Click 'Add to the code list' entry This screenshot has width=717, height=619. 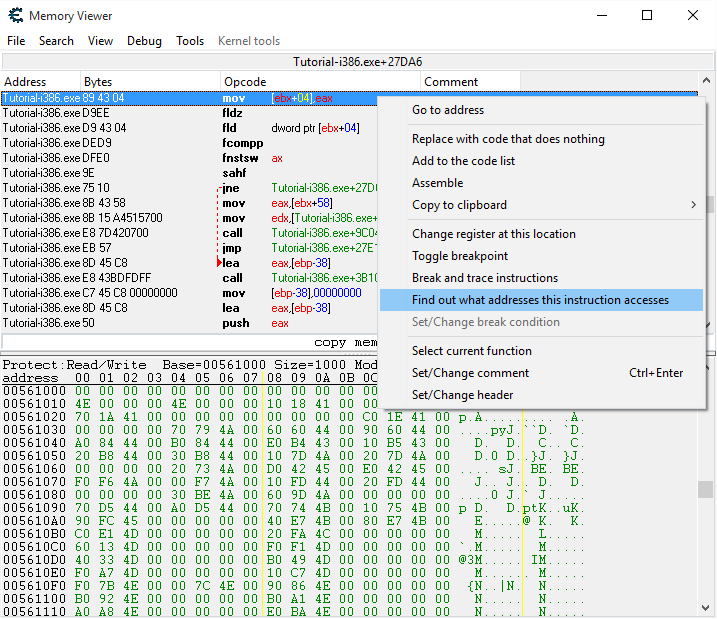pyautogui.click(x=463, y=161)
